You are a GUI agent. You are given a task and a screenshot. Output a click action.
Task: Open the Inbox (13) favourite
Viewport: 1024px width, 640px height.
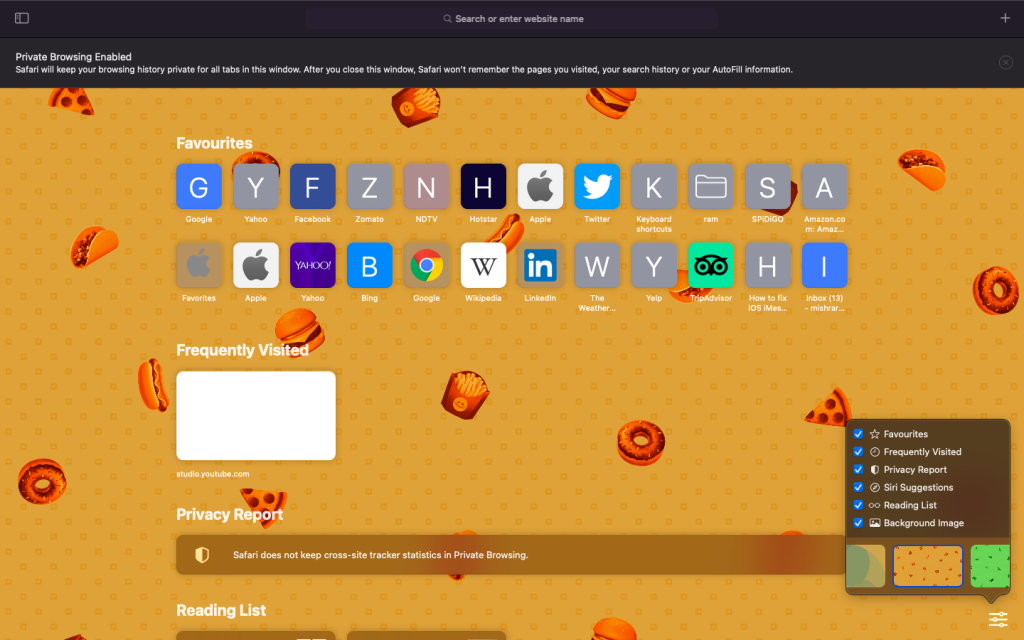click(x=824, y=265)
